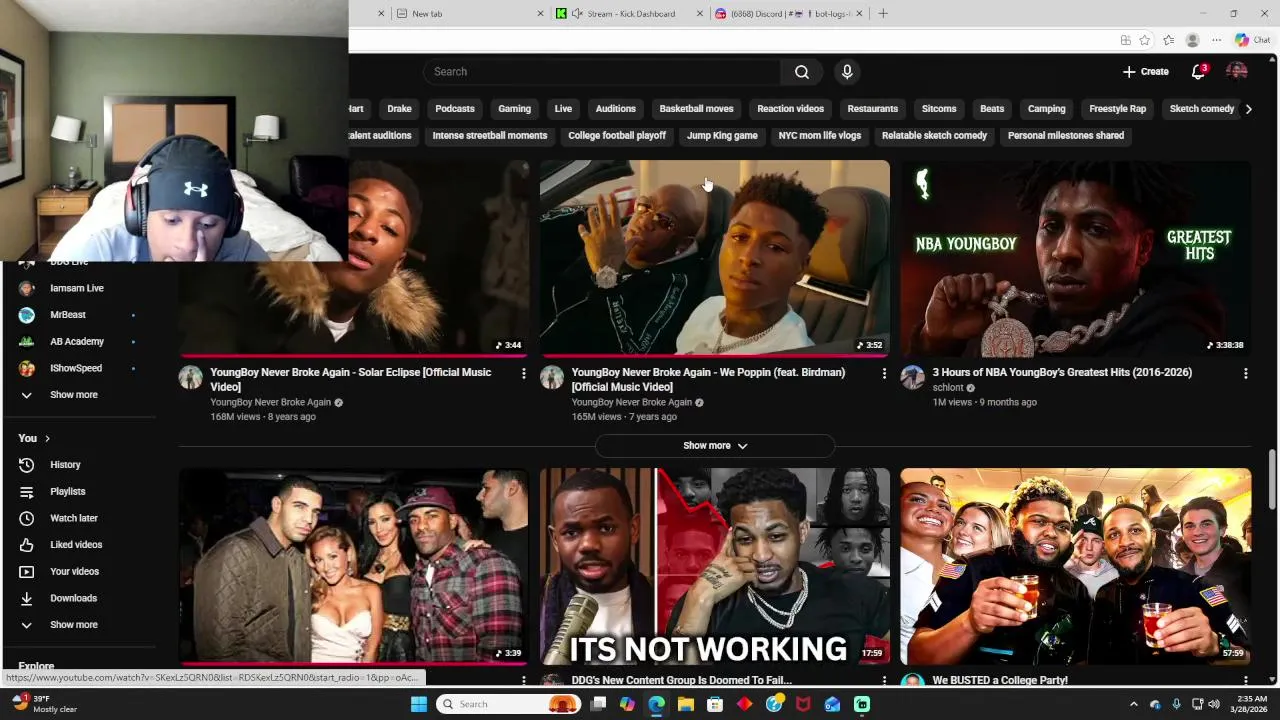Select the Freestyle Rap chip
The width and height of the screenshot is (1280, 720).
pyautogui.click(x=1118, y=109)
